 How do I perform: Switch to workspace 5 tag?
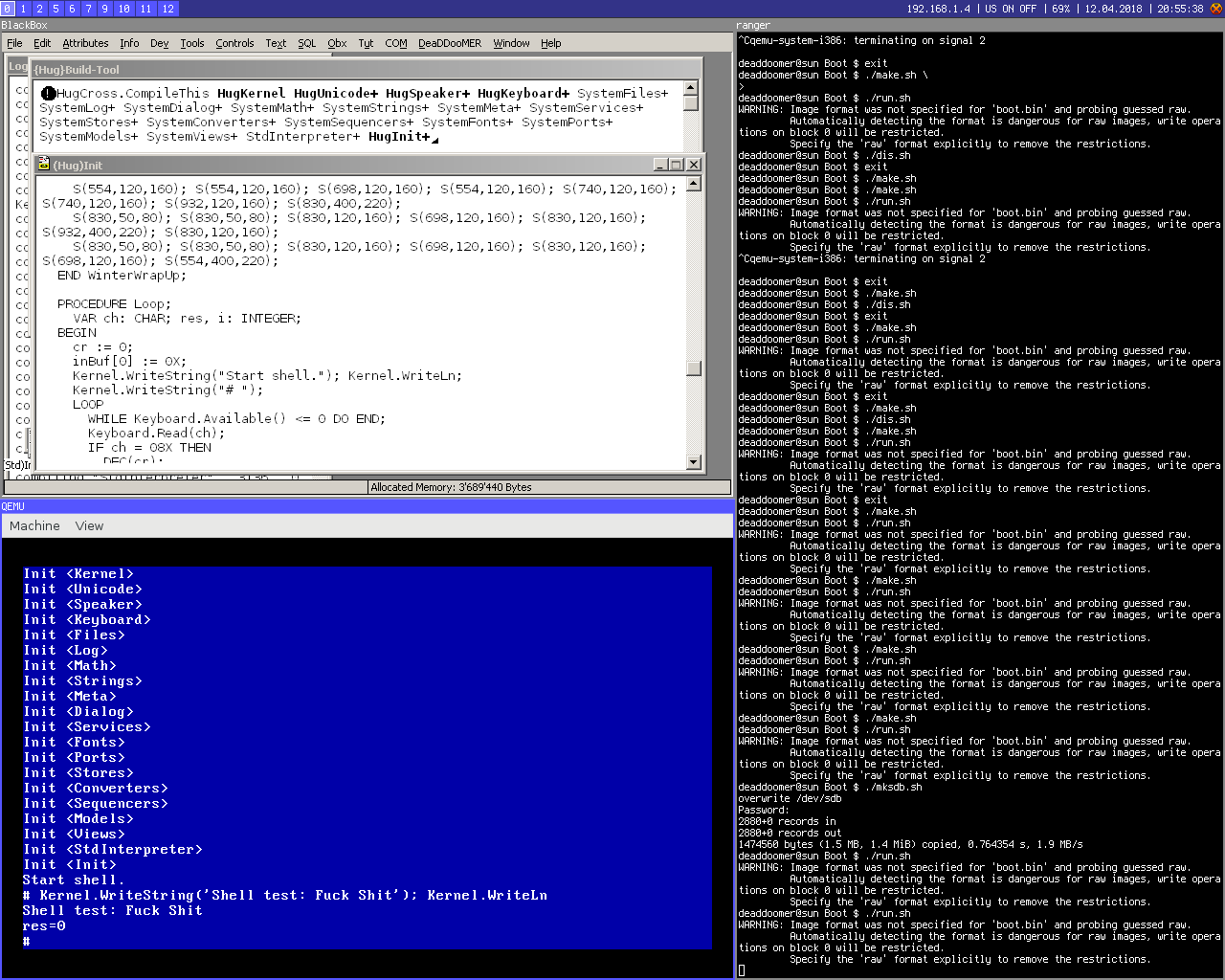coord(56,9)
